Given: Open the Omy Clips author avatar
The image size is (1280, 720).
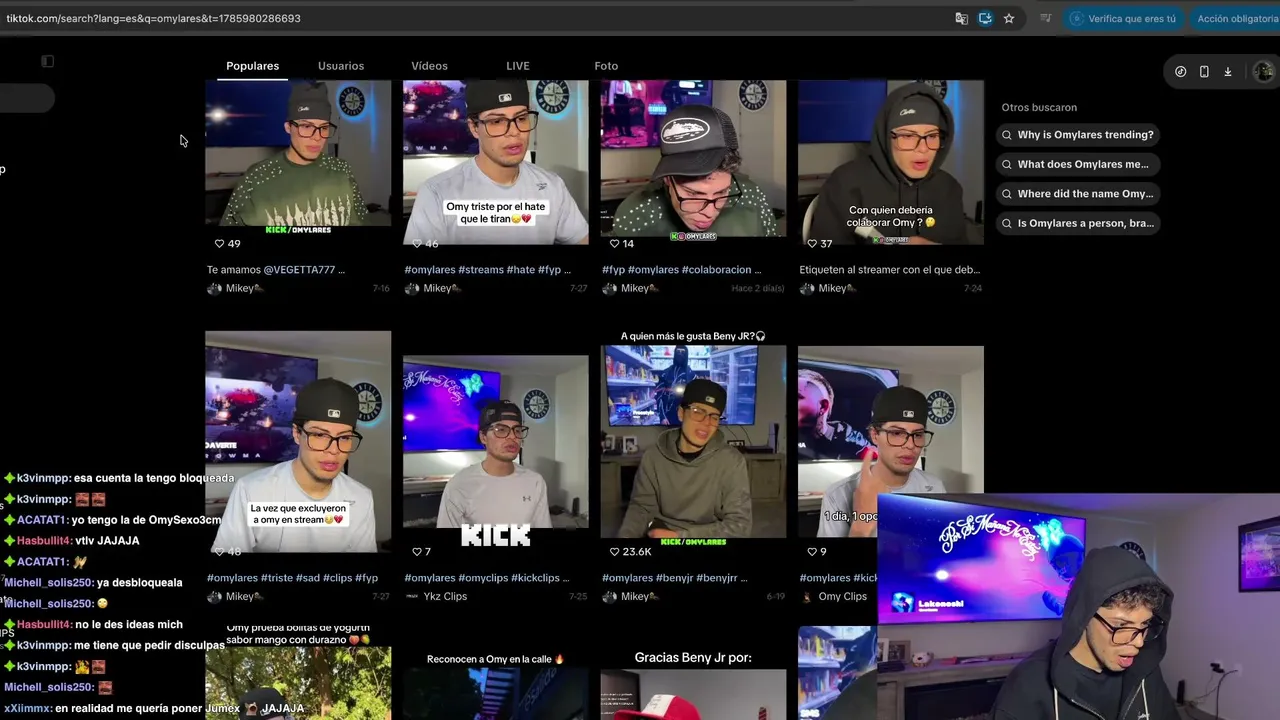Looking at the screenshot, I should tap(807, 596).
